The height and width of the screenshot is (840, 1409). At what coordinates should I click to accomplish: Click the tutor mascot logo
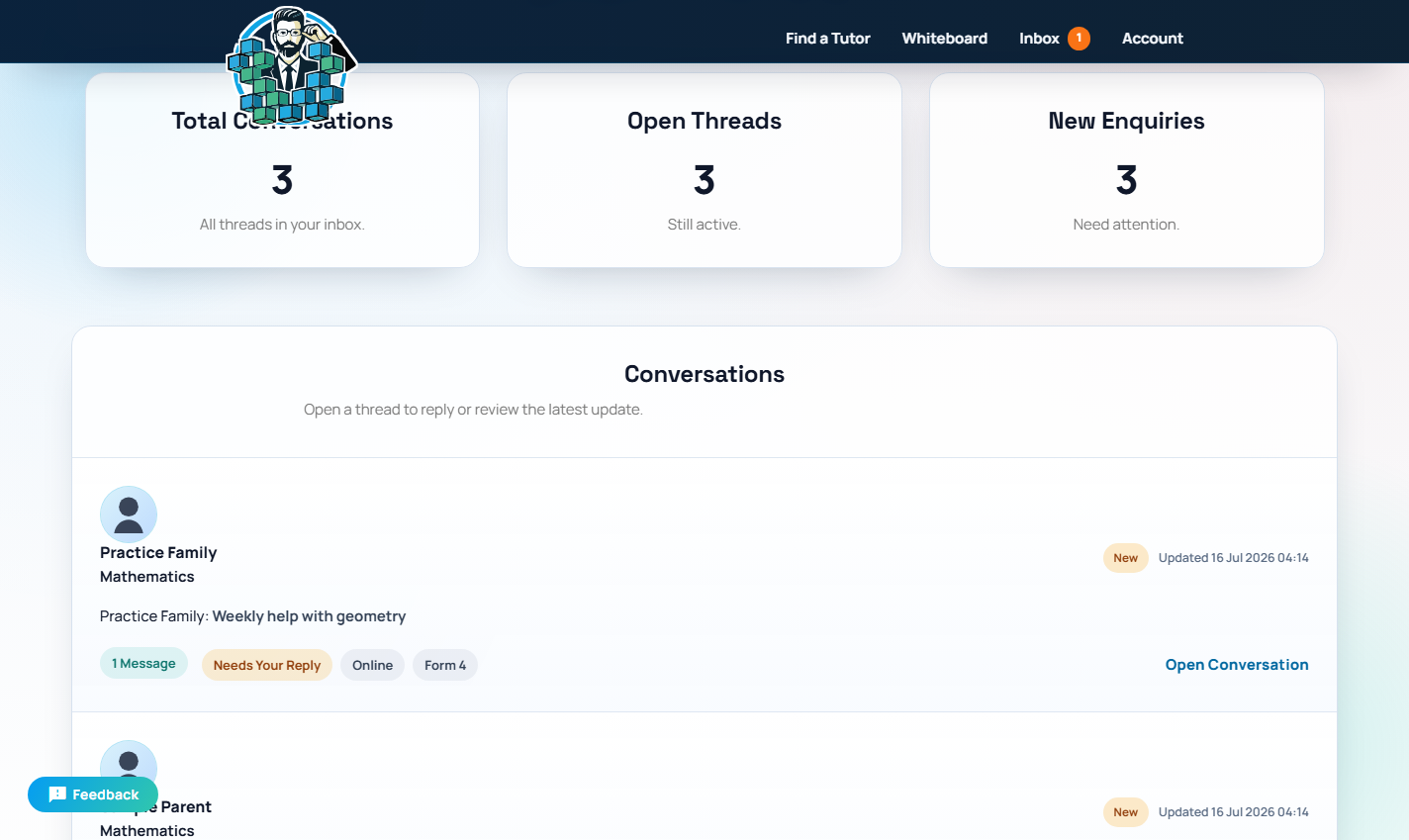point(291,65)
